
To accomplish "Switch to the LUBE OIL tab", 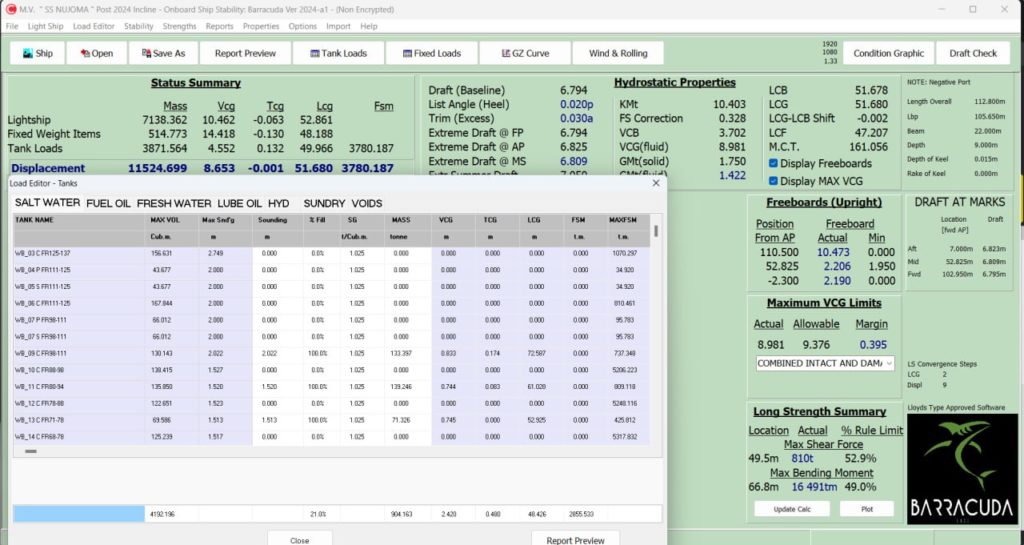I will [239, 204].
